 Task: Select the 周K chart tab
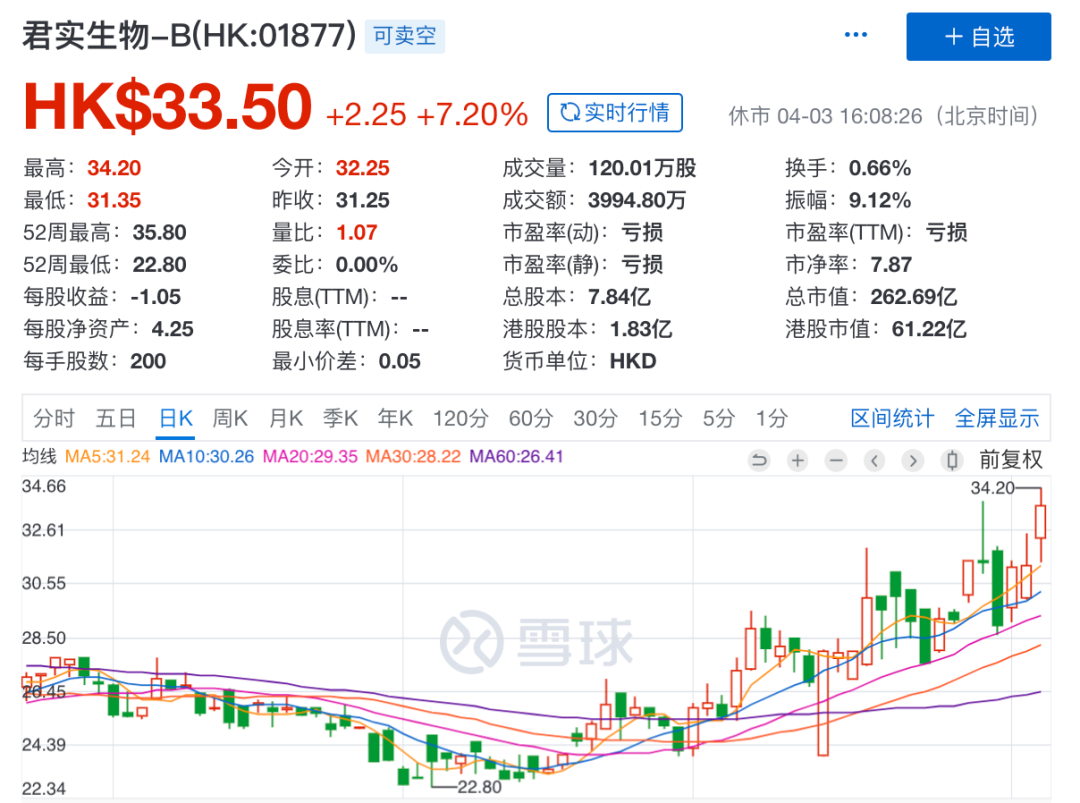click(x=230, y=418)
